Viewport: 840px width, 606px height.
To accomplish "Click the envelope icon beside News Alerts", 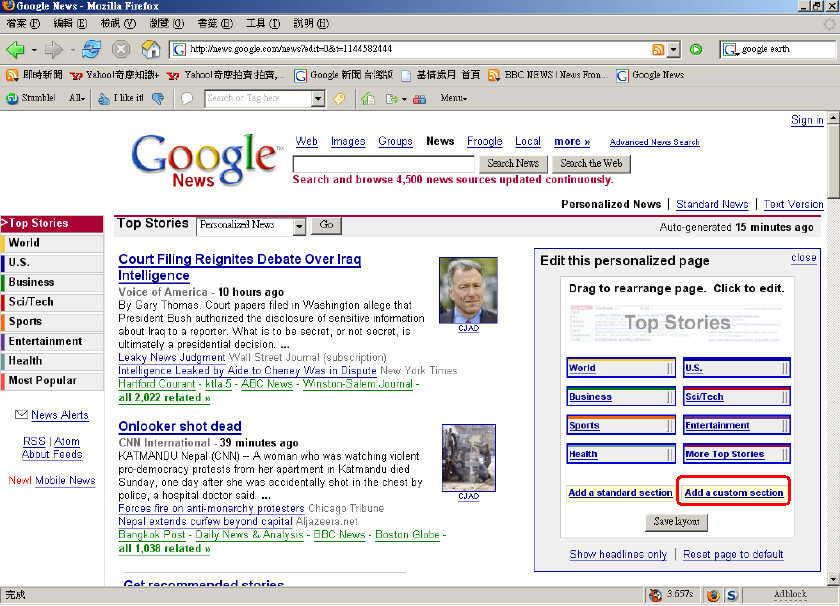I will tap(21, 414).
